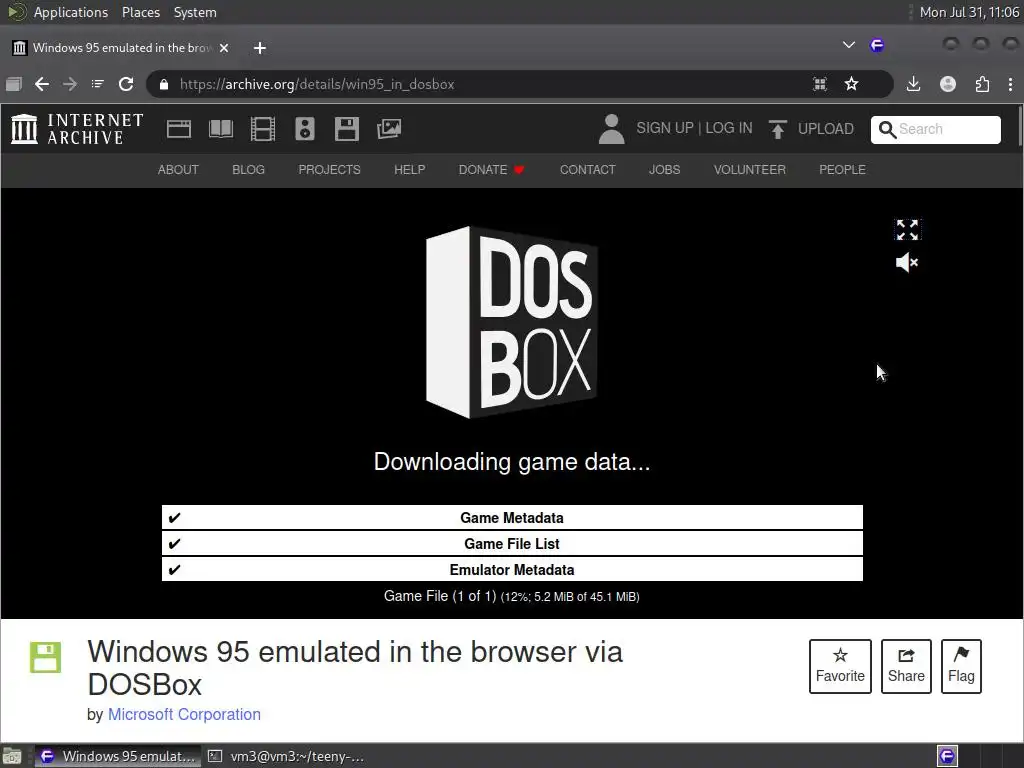Viewport: 1024px width, 768px height.
Task: Toggle emulator sound mute
Action: click(907, 263)
